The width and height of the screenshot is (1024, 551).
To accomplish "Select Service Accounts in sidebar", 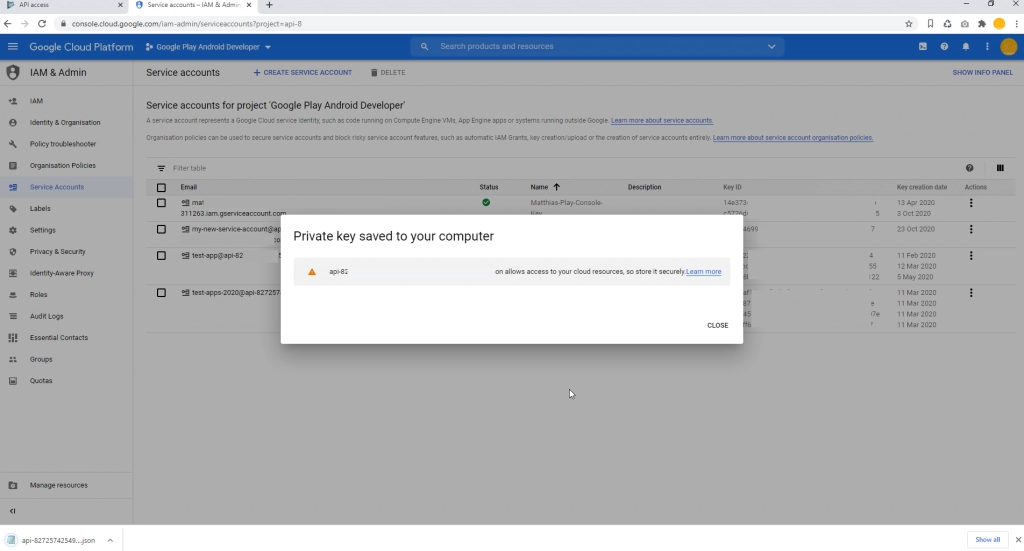I will tap(57, 187).
